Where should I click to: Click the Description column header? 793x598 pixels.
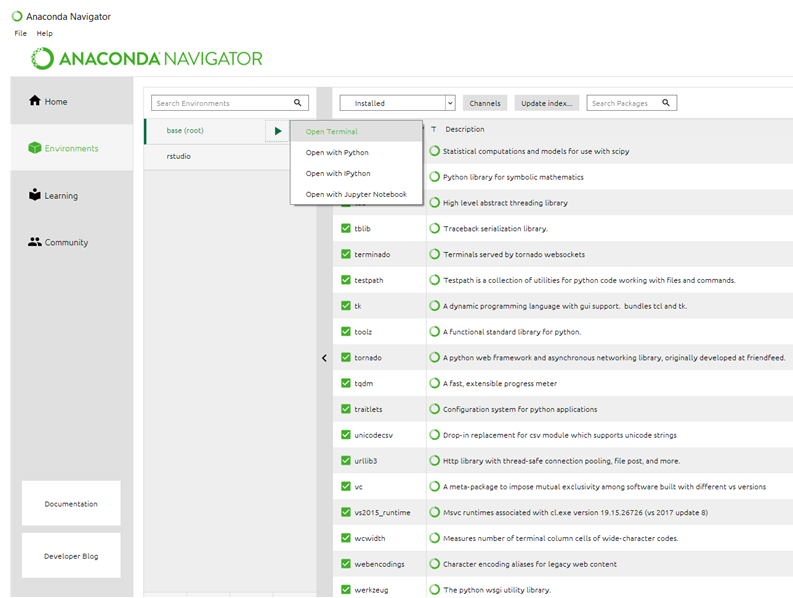coord(465,129)
